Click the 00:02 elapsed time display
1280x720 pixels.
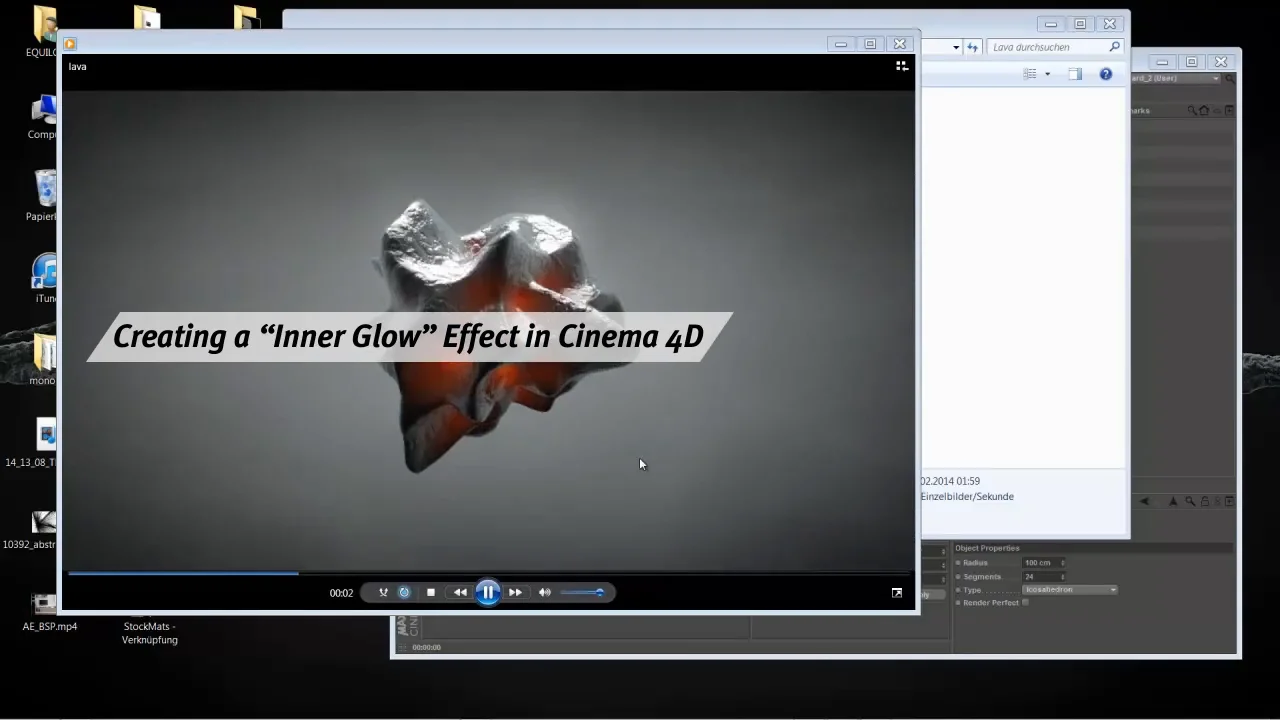341,593
